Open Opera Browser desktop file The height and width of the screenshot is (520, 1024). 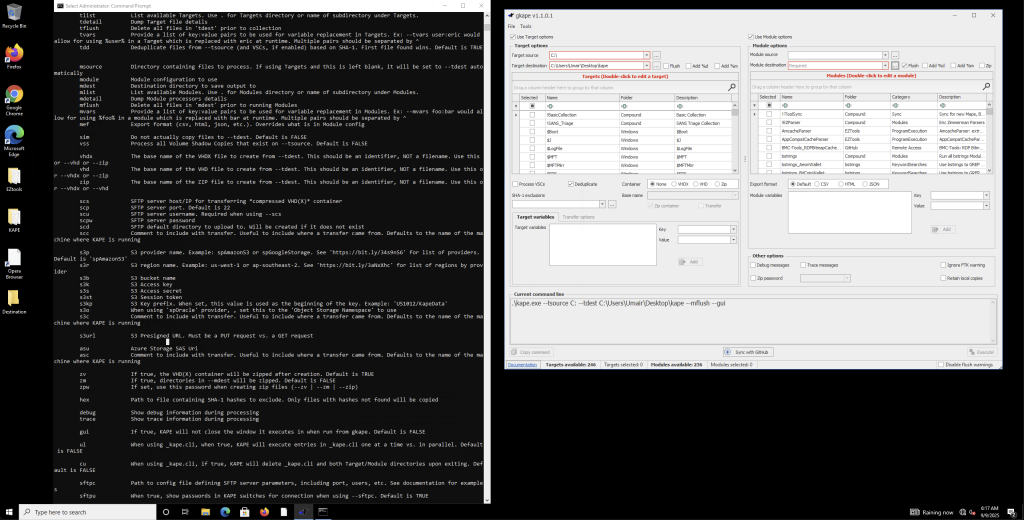pyautogui.click(x=14, y=264)
